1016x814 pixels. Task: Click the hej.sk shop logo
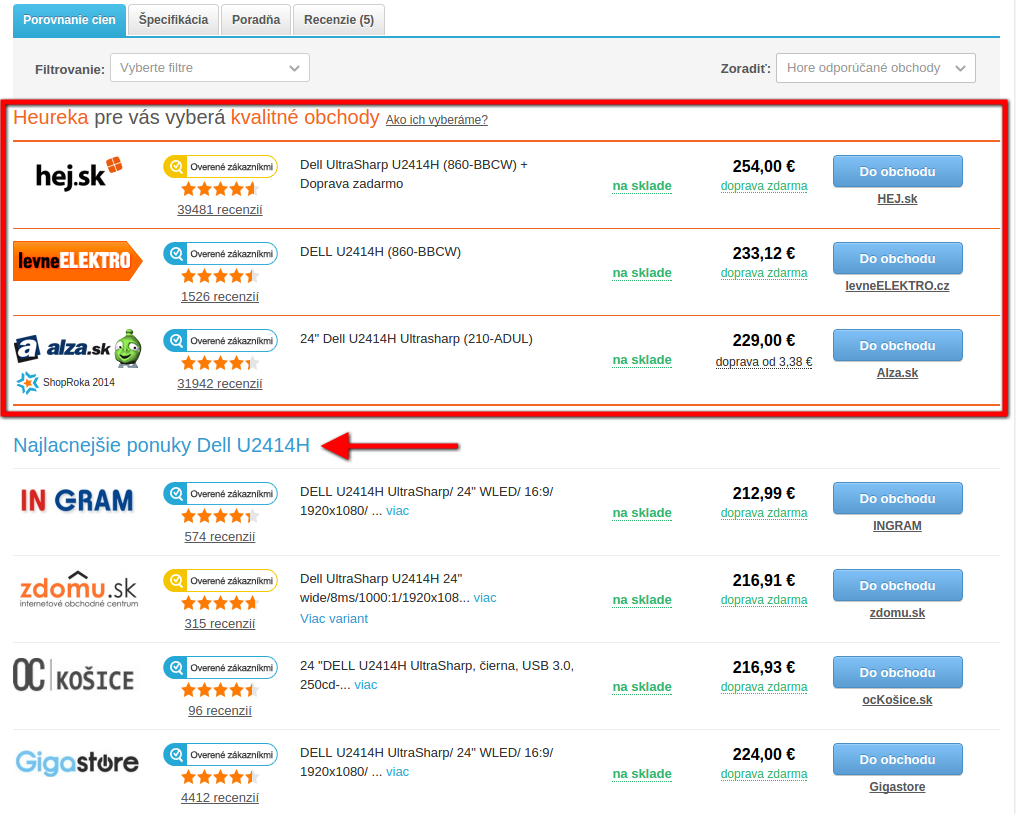click(x=78, y=173)
